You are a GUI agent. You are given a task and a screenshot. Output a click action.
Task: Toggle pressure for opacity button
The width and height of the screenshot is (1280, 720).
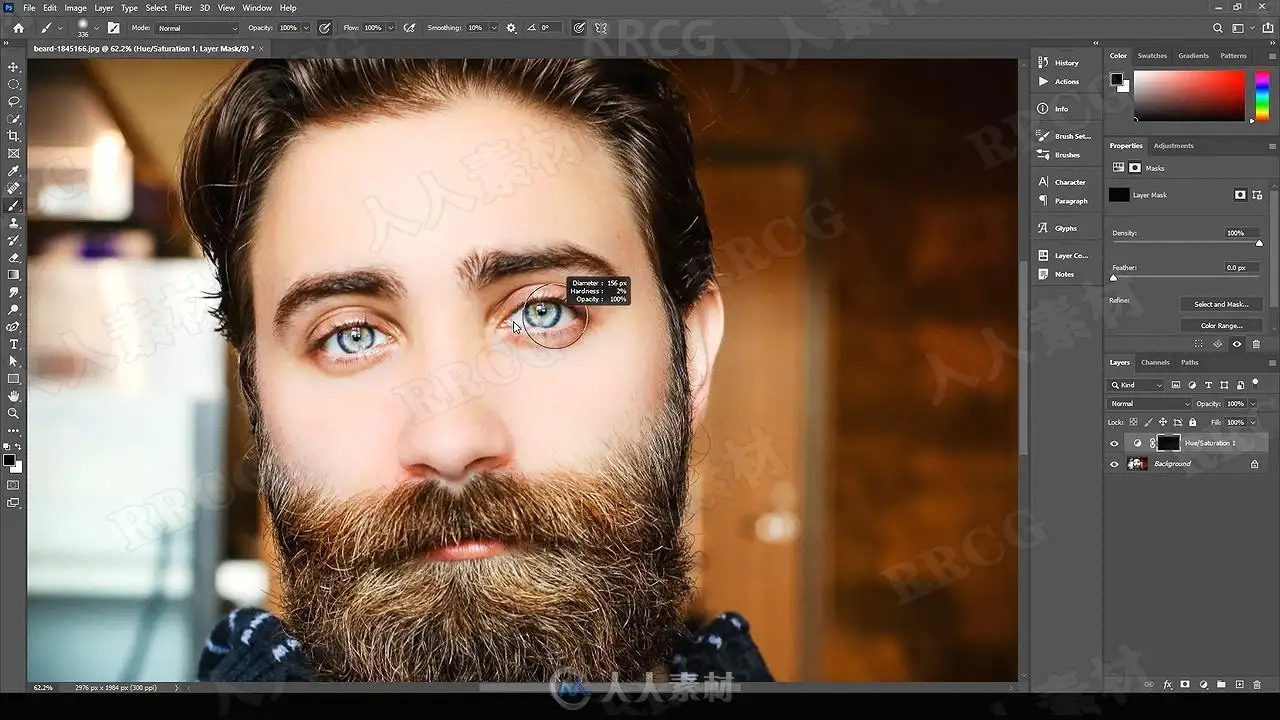[325, 28]
